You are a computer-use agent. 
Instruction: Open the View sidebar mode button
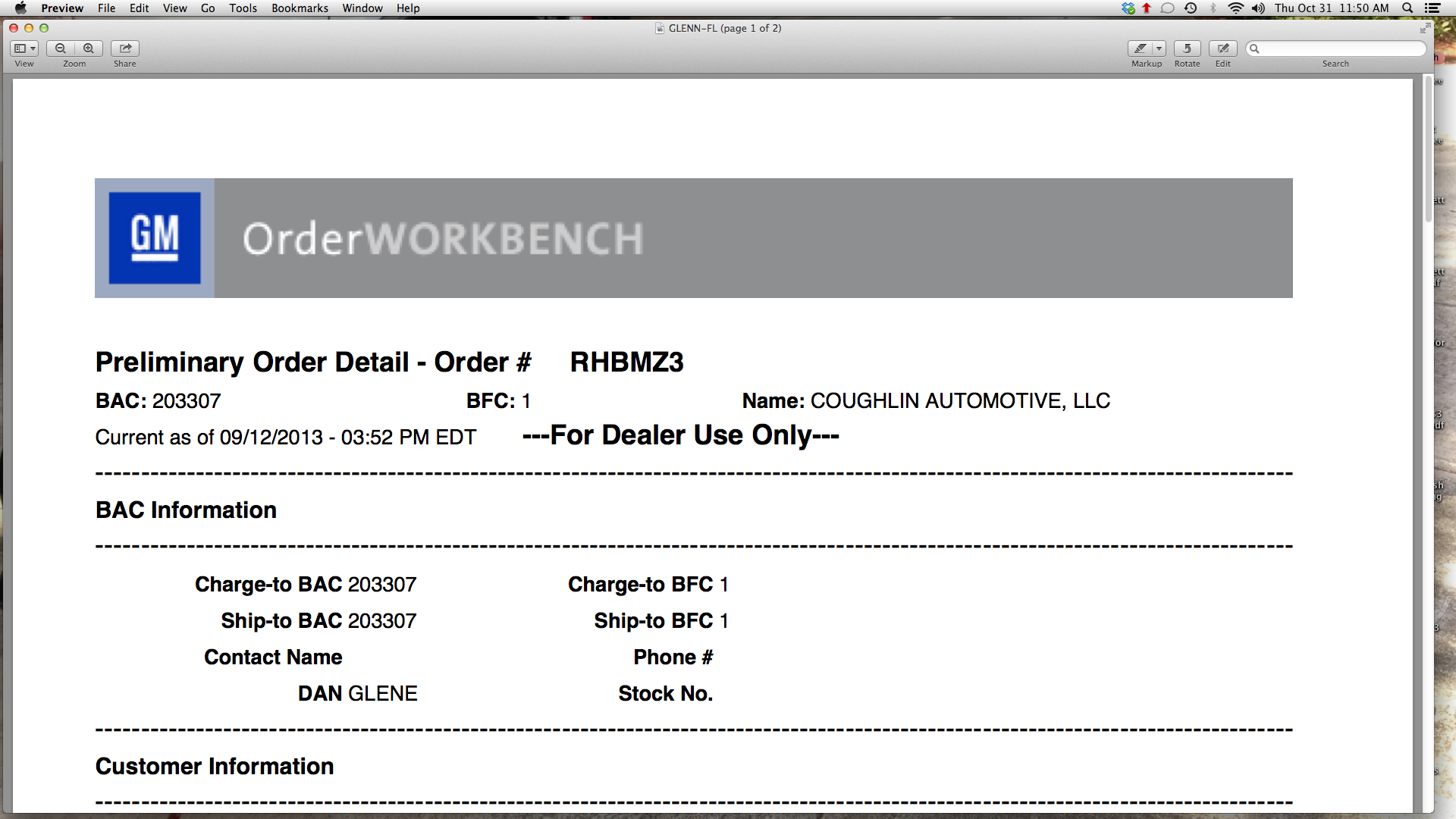point(24,49)
